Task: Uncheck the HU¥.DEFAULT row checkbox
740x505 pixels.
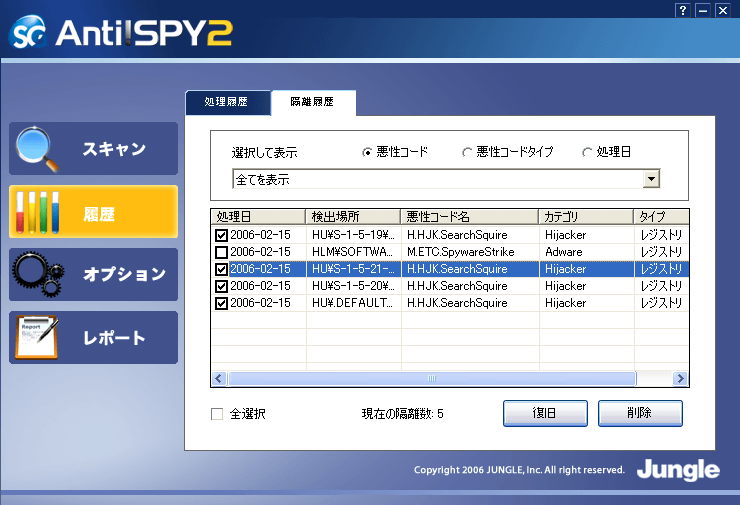Action: [x=221, y=303]
